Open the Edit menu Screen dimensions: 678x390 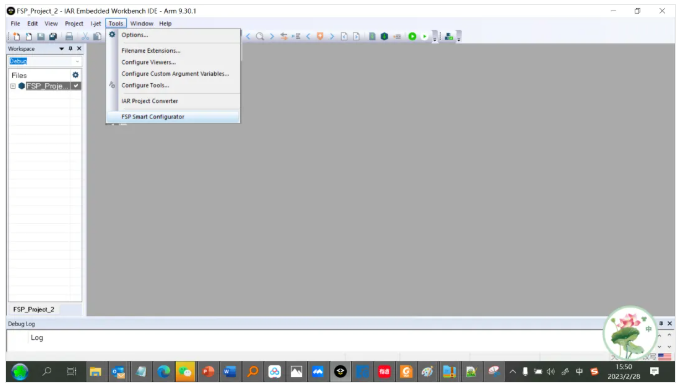[32, 23]
